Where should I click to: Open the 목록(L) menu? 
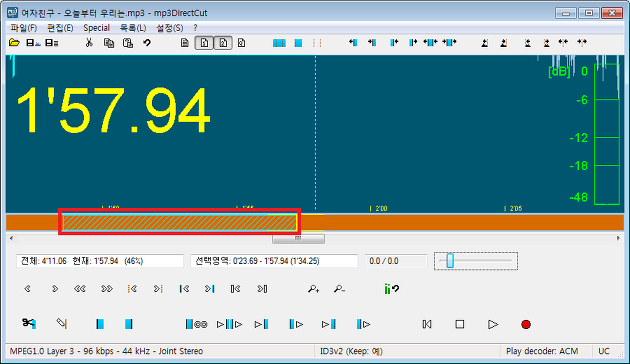pos(133,28)
